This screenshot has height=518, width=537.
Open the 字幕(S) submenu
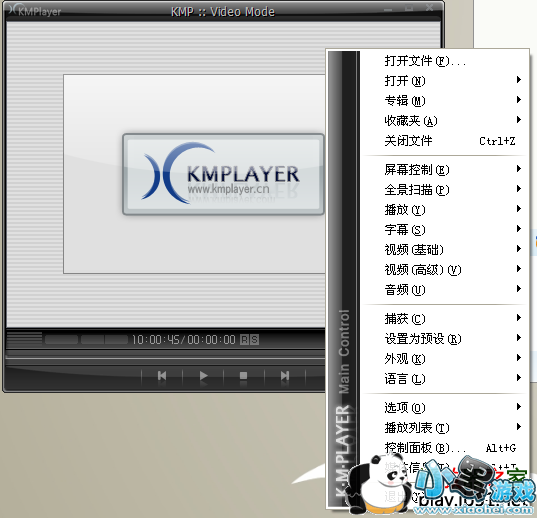444,229
